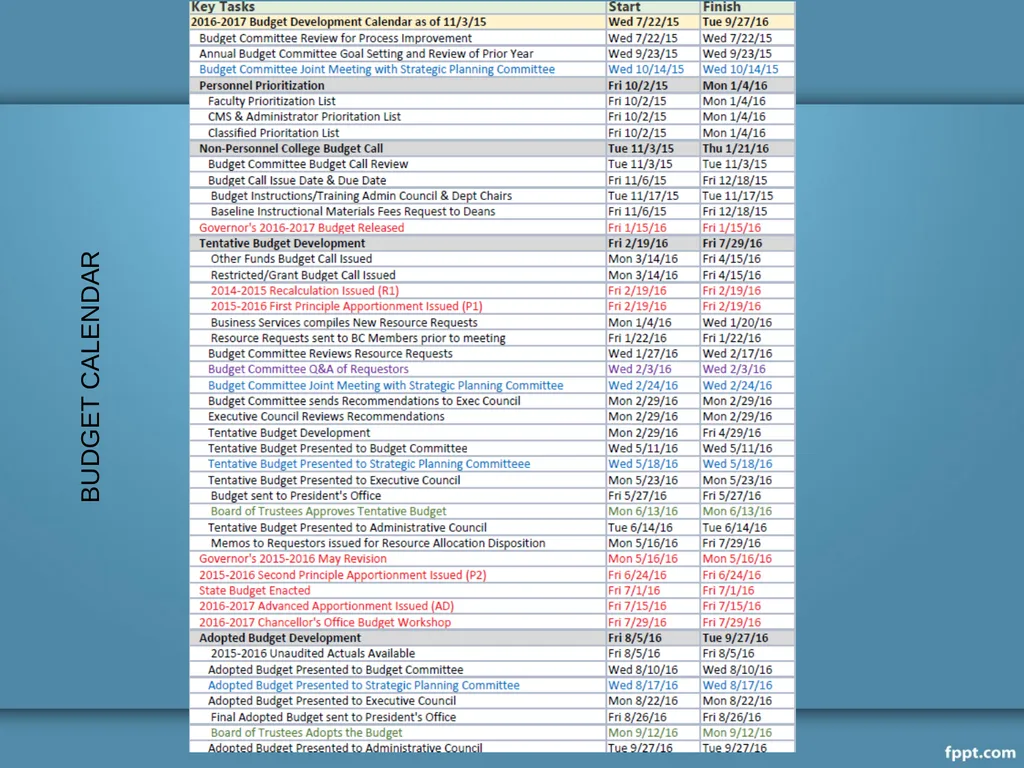Click the bold 'Tentative Budget Development' section heading
1024x768 pixels.
point(282,243)
